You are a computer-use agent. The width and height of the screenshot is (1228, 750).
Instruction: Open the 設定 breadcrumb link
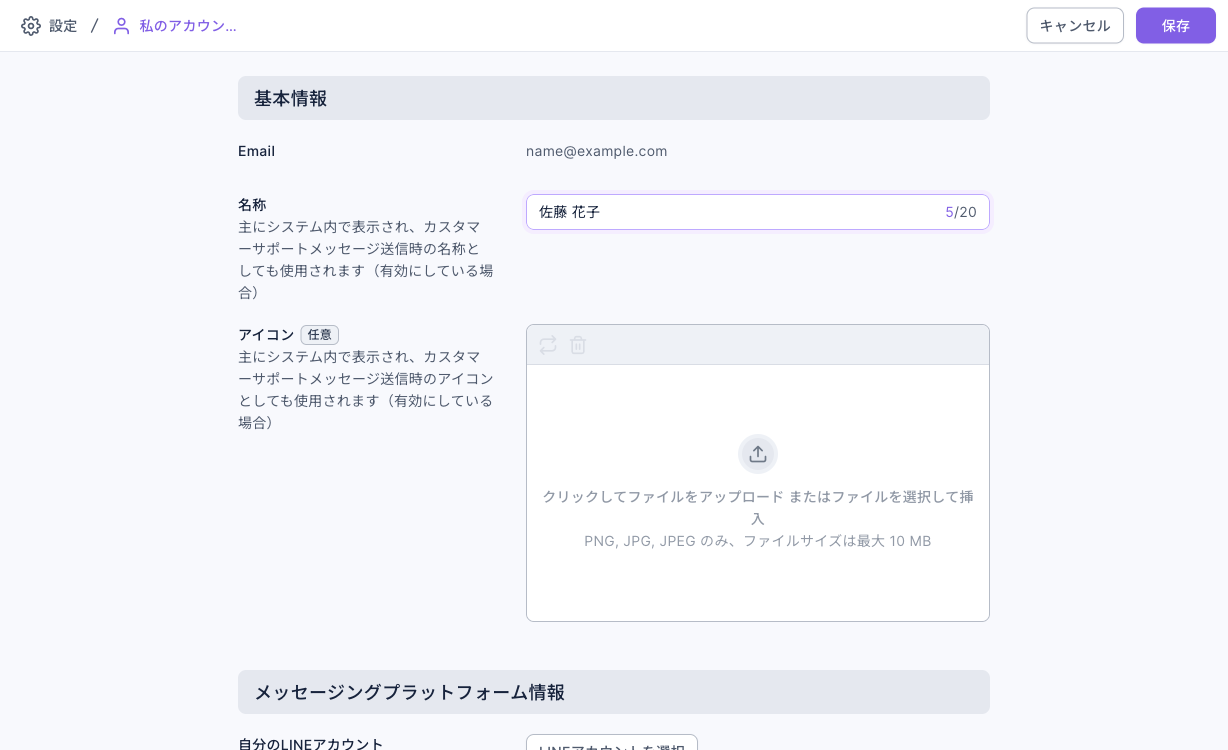[x=63, y=26]
